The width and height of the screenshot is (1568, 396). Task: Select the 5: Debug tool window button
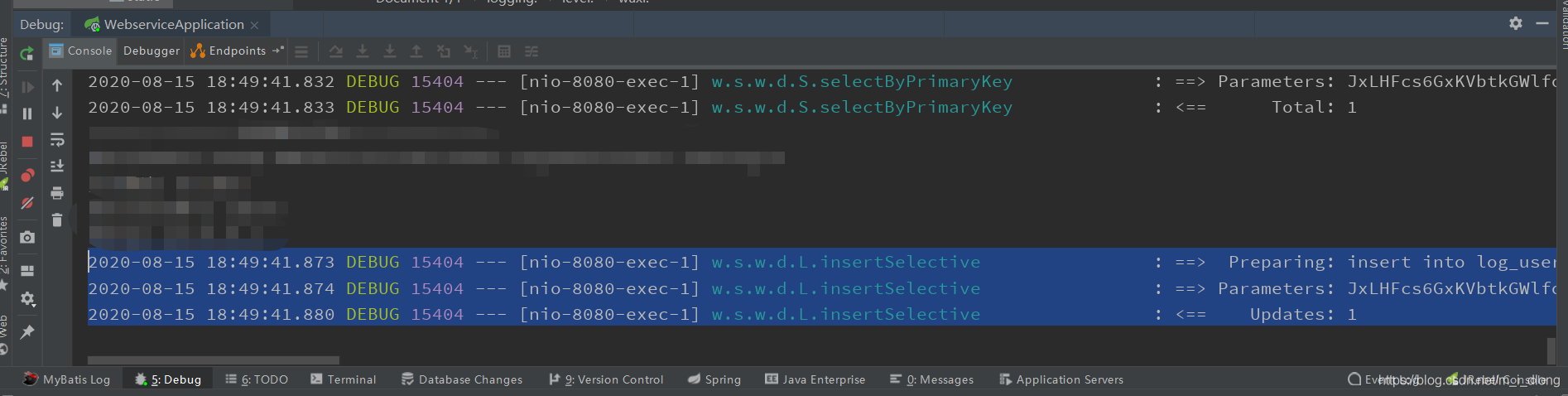[168, 379]
